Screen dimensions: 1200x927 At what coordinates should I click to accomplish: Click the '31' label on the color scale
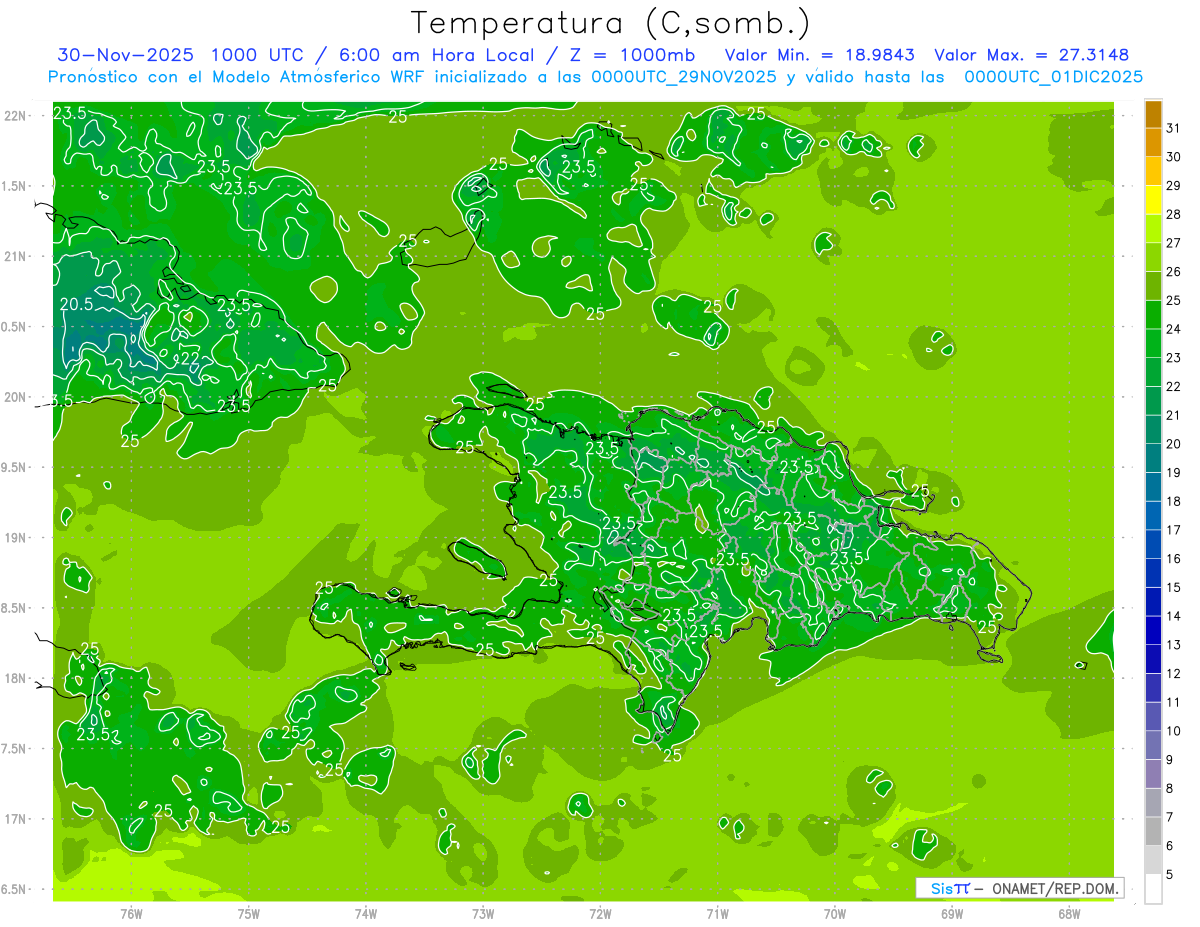[1173, 128]
